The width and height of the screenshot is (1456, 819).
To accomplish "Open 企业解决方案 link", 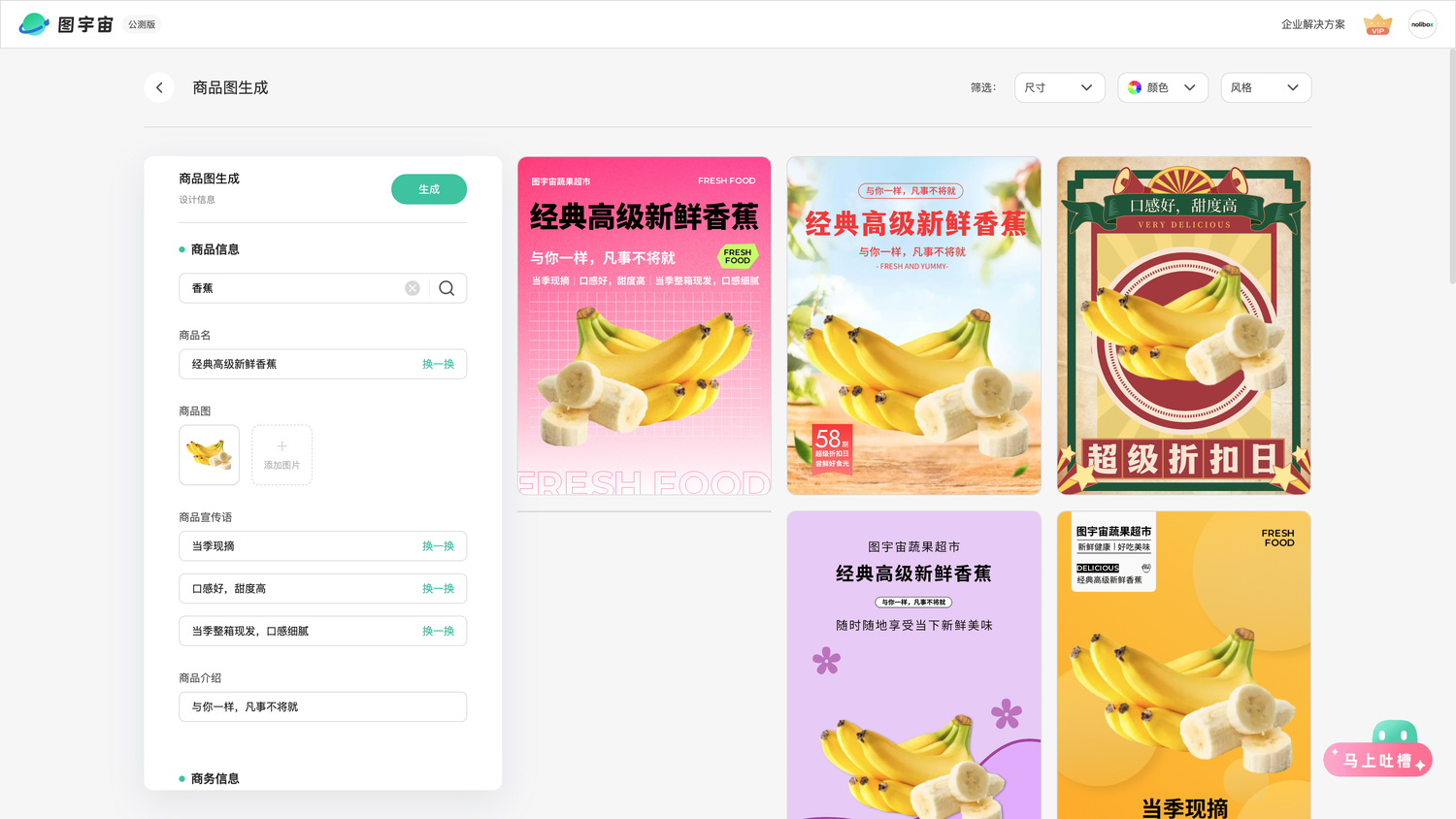I will 1313,24.
